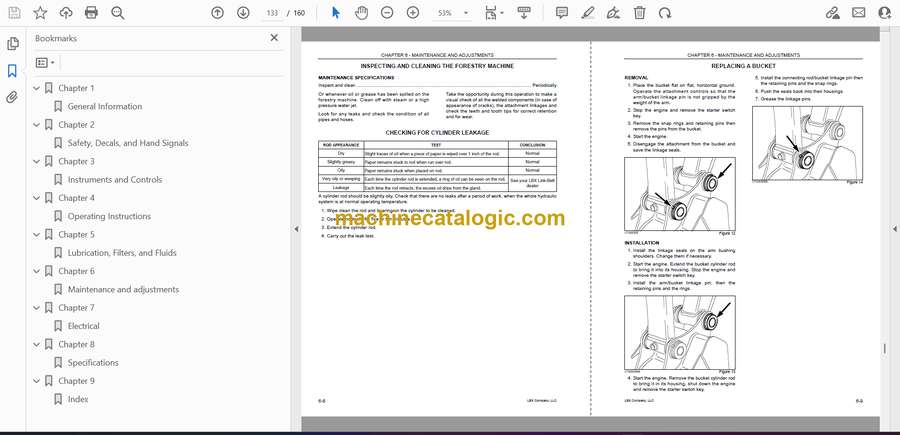Click the scrolling mode keyboard icon
Screen dimensions: 900x435
pos(523,13)
